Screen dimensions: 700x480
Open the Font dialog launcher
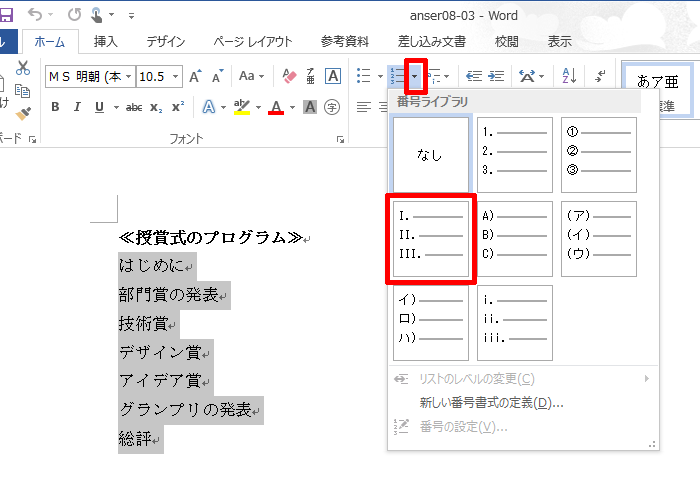click(x=340, y=140)
